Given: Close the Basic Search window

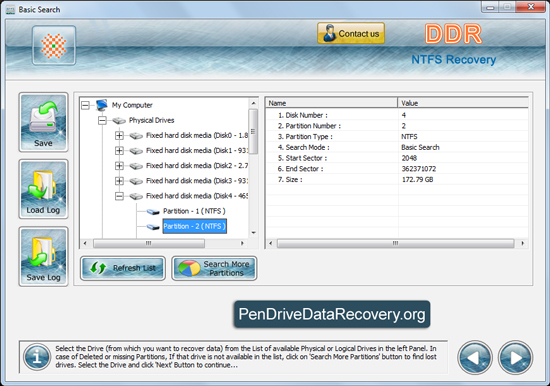Looking at the screenshot, I should pos(531,7).
